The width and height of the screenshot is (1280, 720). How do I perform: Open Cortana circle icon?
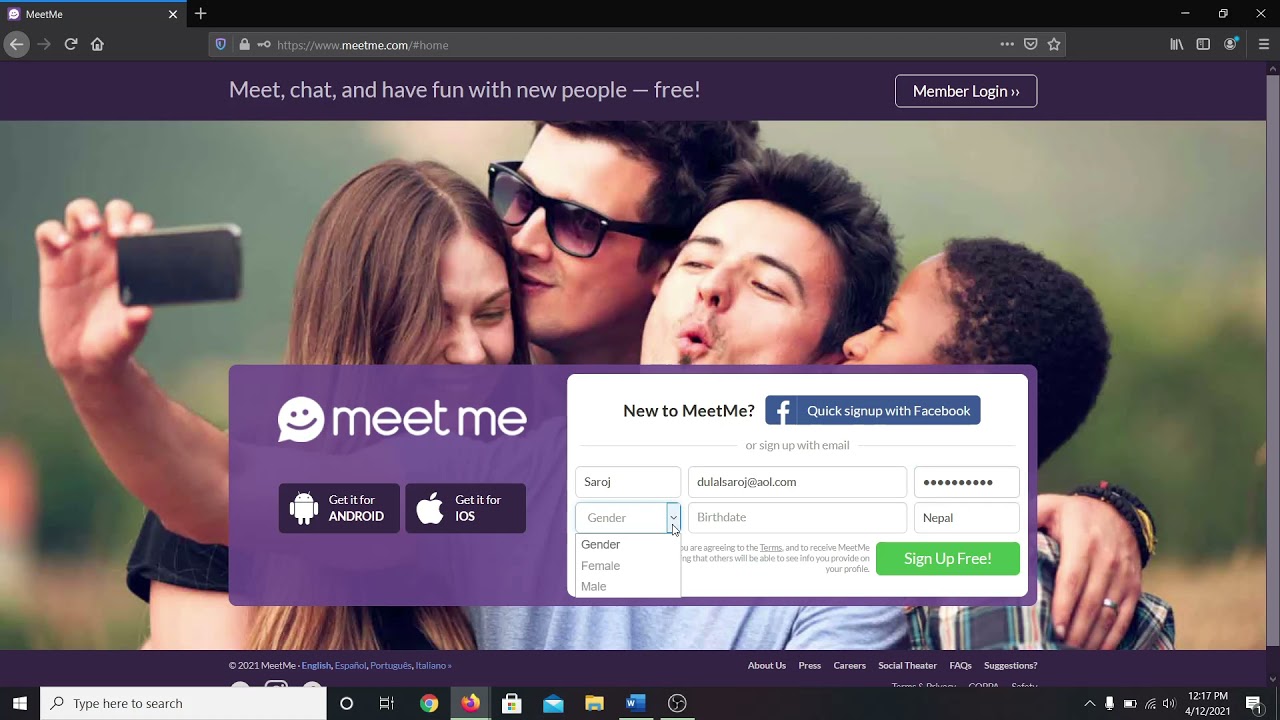[347, 703]
